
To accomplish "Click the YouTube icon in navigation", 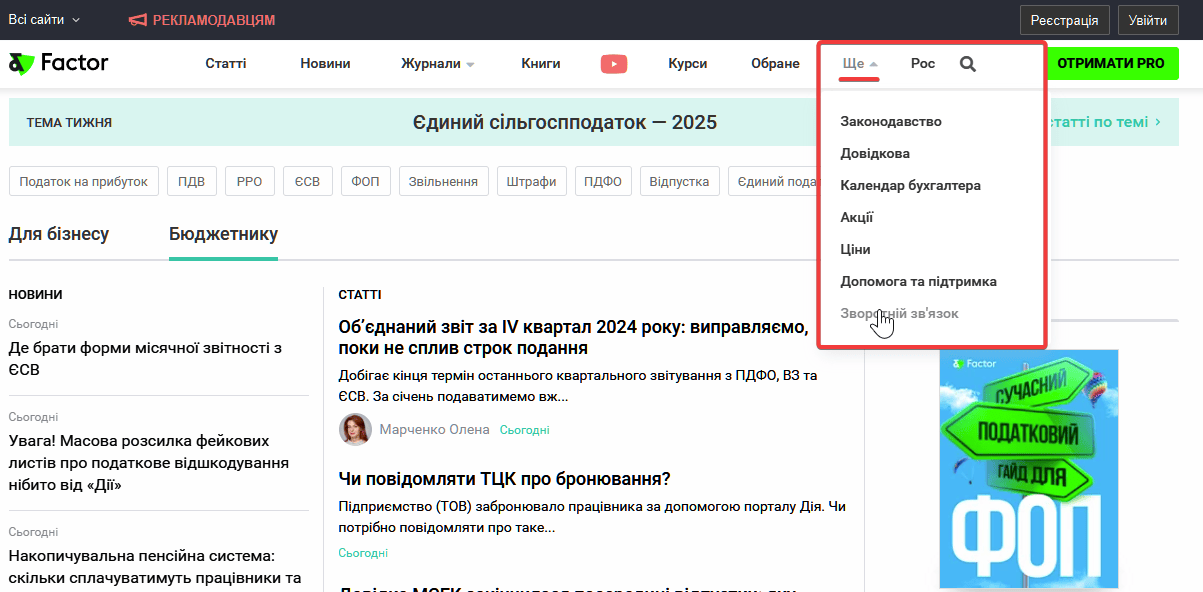I will [613, 64].
